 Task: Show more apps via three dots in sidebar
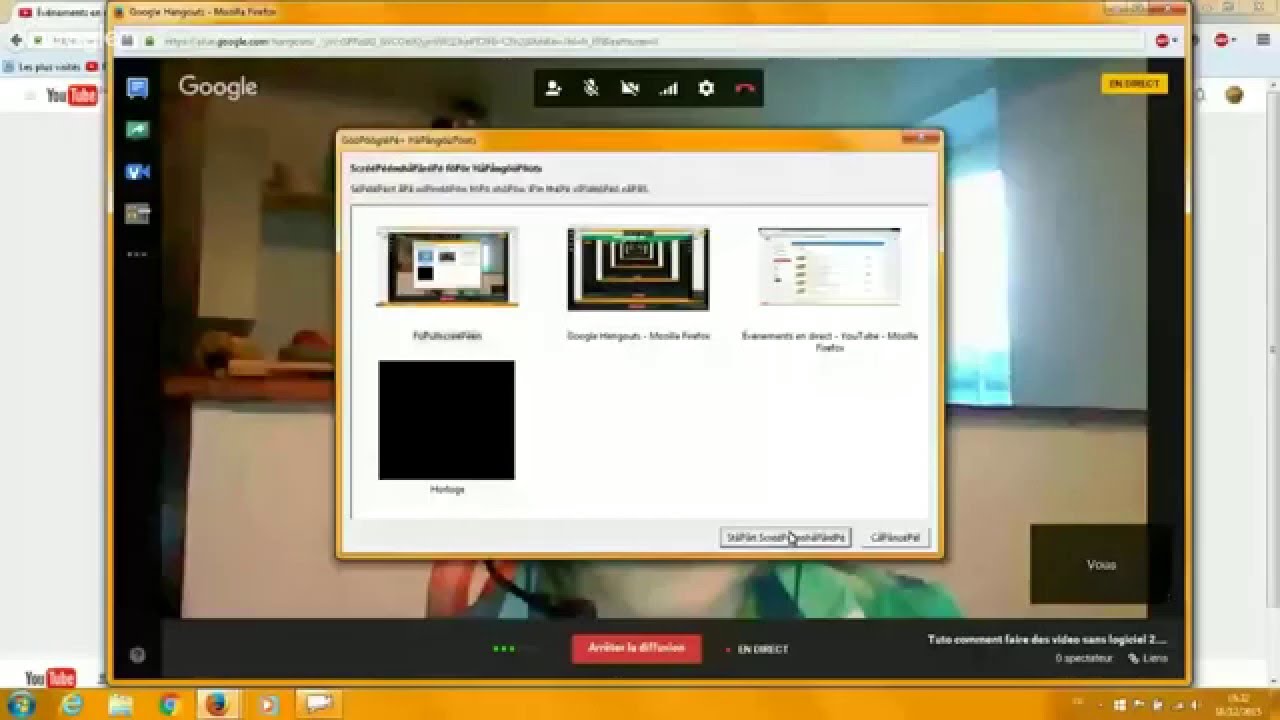[x=137, y=255]
